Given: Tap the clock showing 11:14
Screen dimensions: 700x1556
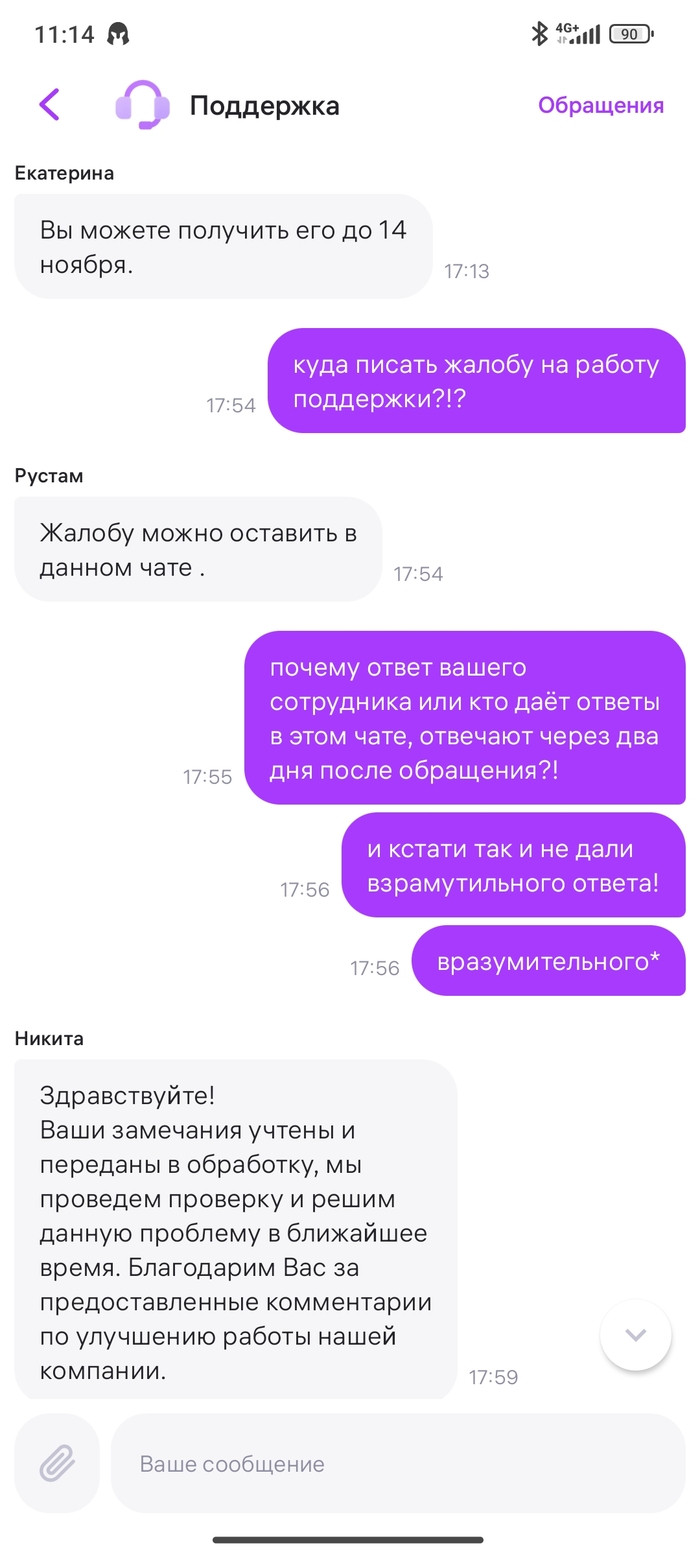Looking at the screenshot, I should click(x=64, y=34).
